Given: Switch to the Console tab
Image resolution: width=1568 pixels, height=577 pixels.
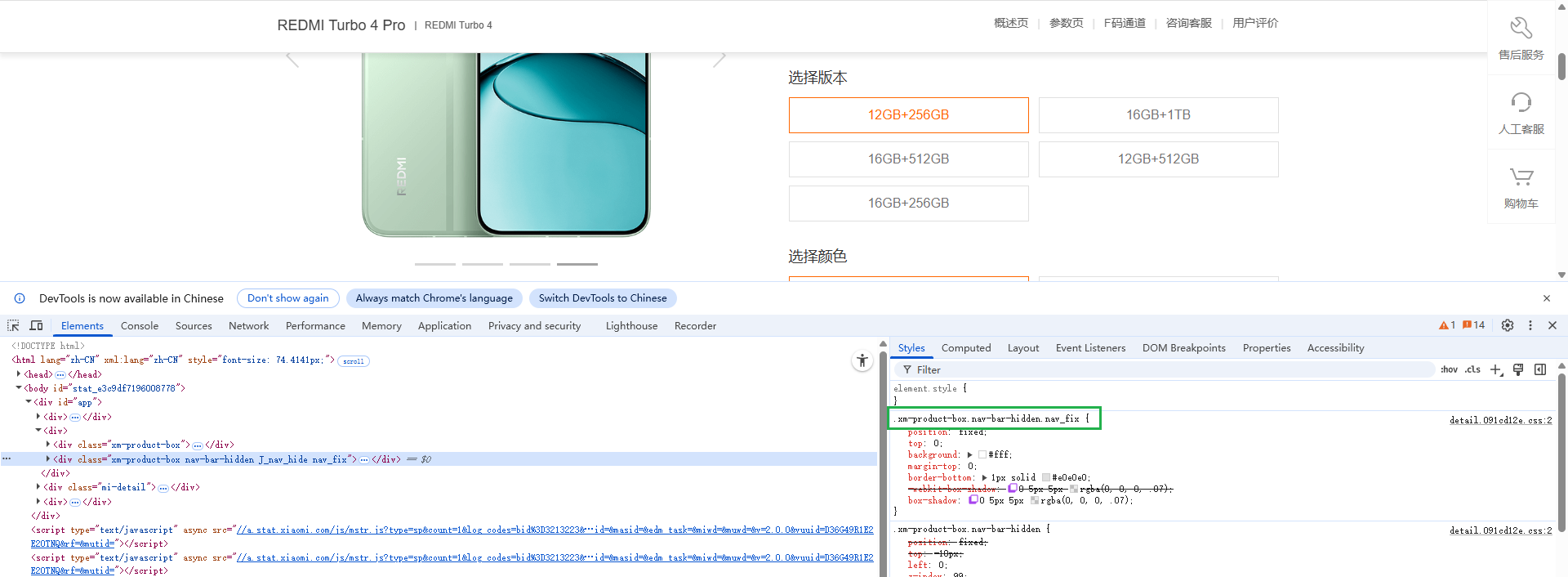Looking at the screenshot, I should coord(140,325).
